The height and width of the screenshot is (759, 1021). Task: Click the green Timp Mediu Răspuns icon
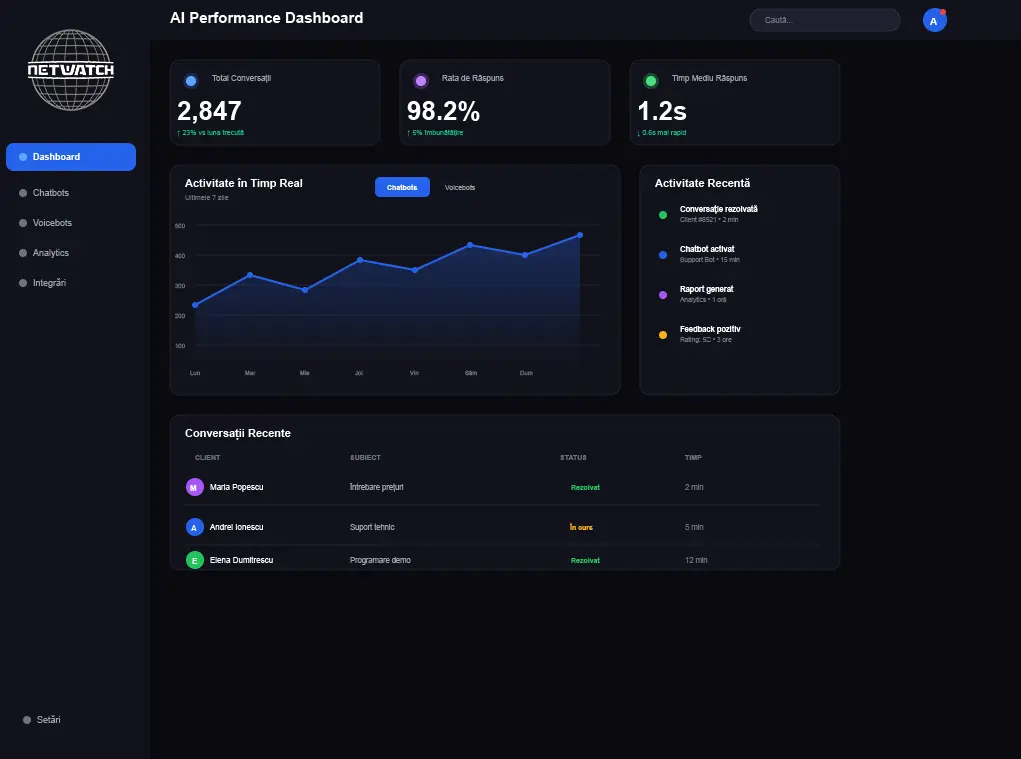click(651, 81)
